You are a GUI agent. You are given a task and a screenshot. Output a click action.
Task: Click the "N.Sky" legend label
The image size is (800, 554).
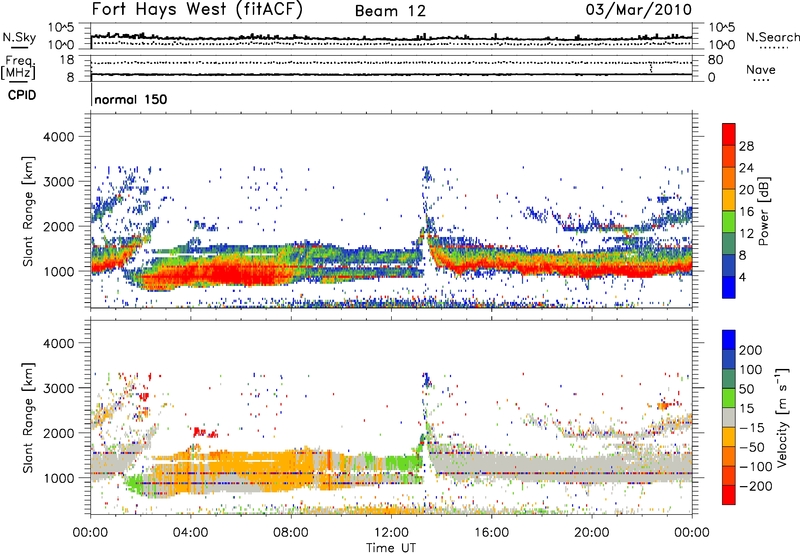click(19, 37)
